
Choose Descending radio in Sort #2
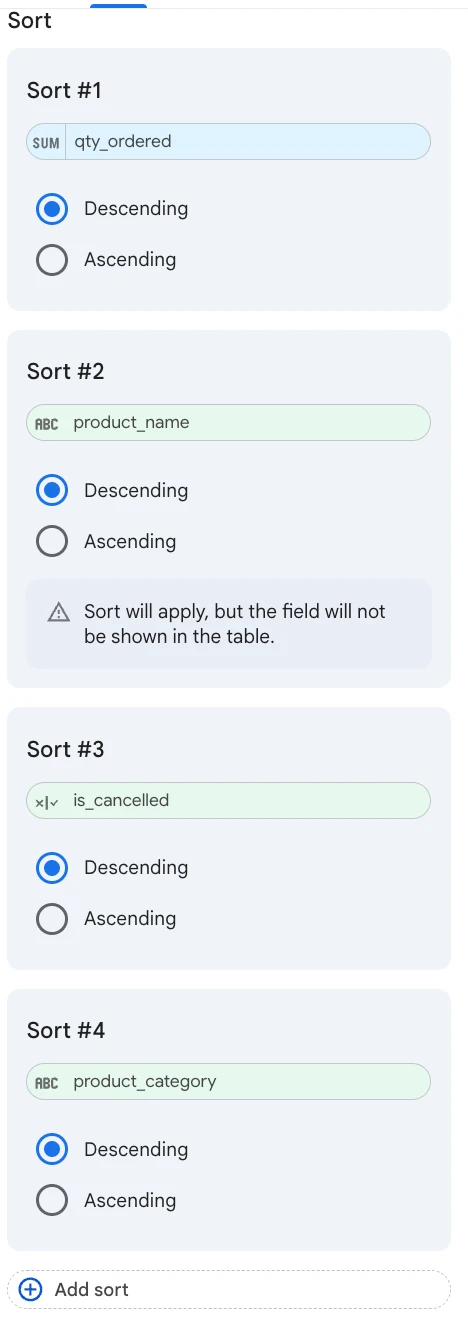52,491
